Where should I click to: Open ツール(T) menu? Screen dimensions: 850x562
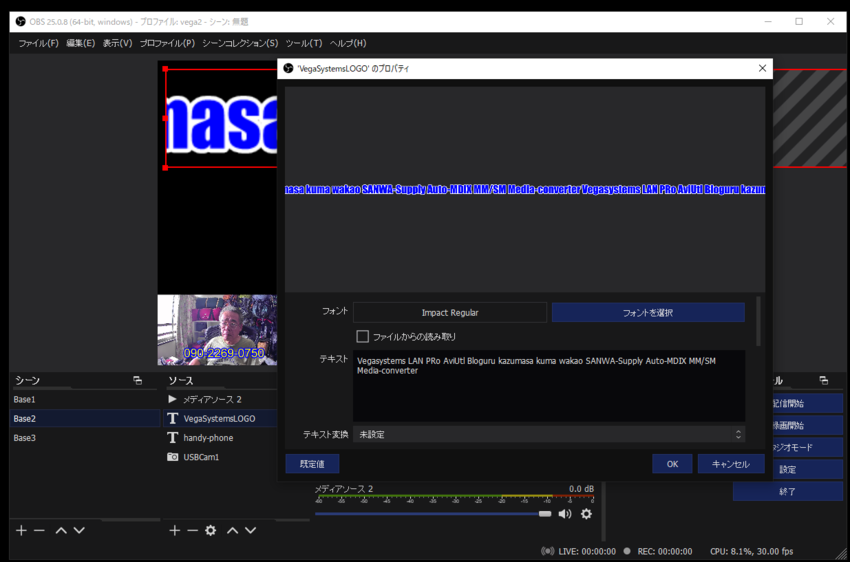coord(304,43)
